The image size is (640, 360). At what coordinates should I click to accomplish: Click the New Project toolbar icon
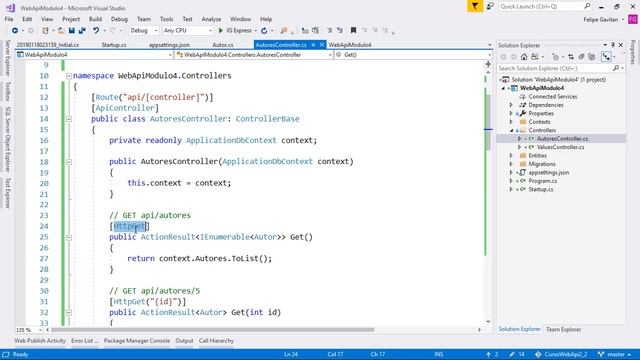point(45,31)
